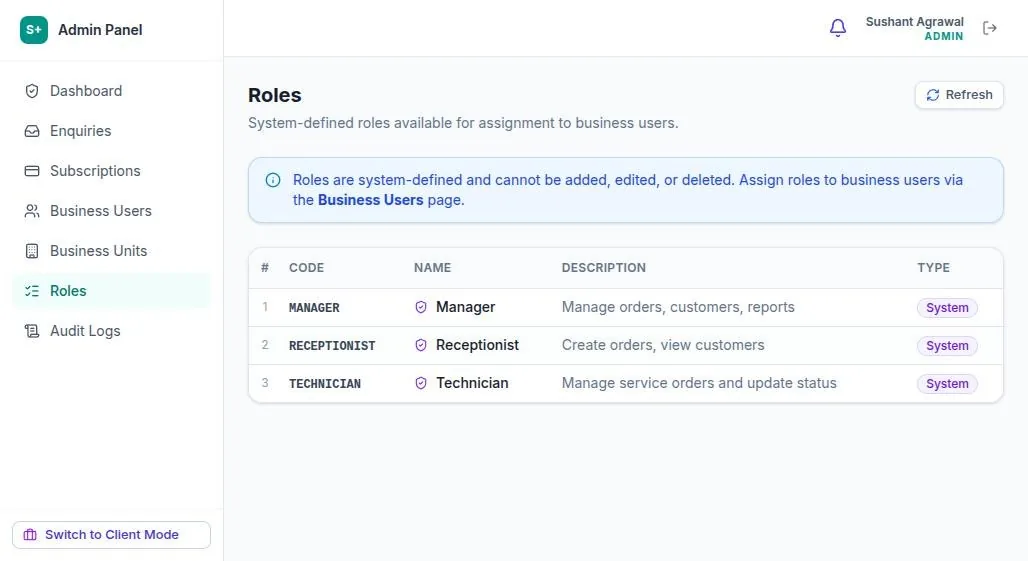Click the Business Users people icon

(x=31, y=211)
